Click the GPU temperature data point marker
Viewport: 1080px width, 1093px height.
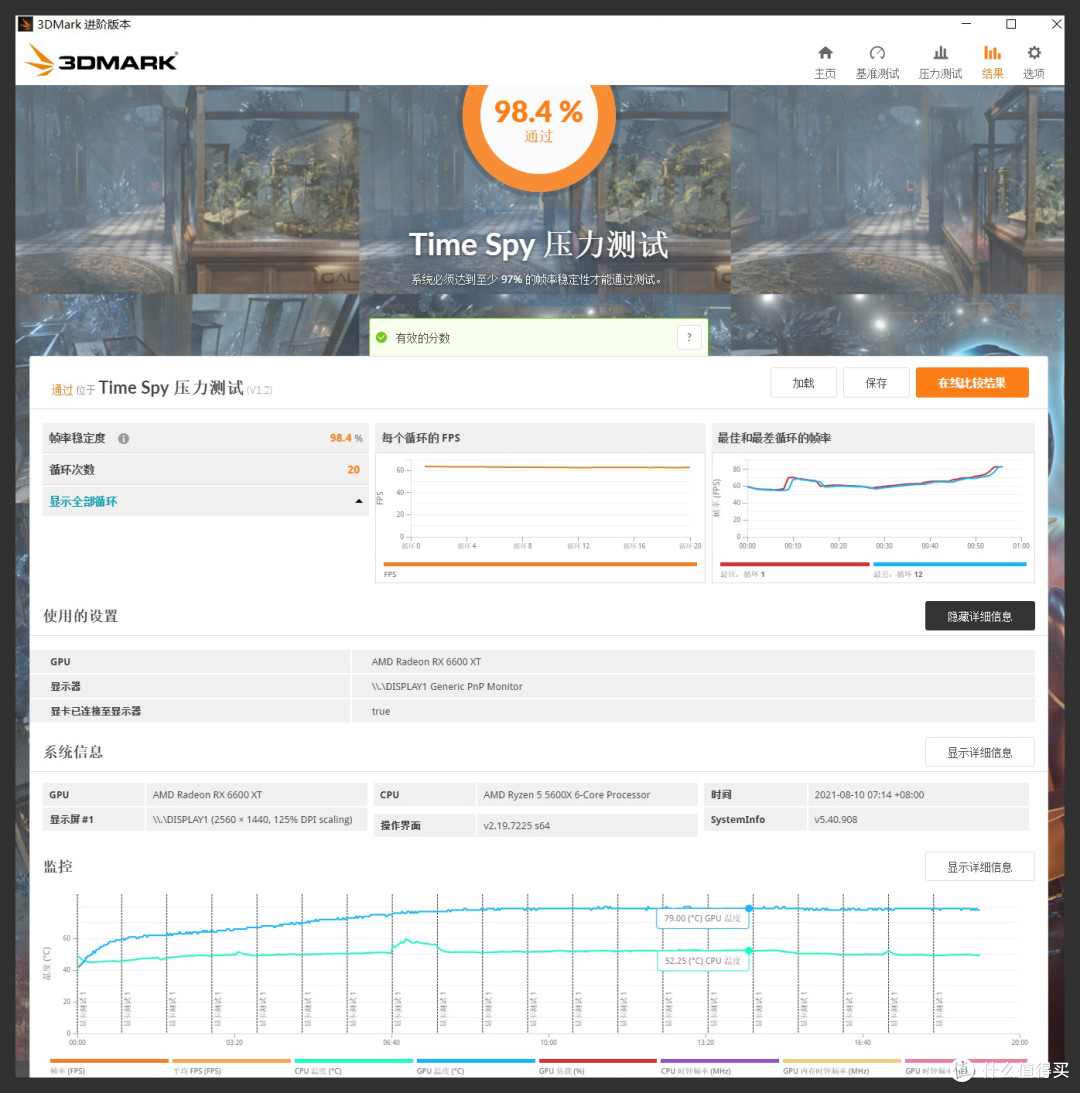[749, 908]
